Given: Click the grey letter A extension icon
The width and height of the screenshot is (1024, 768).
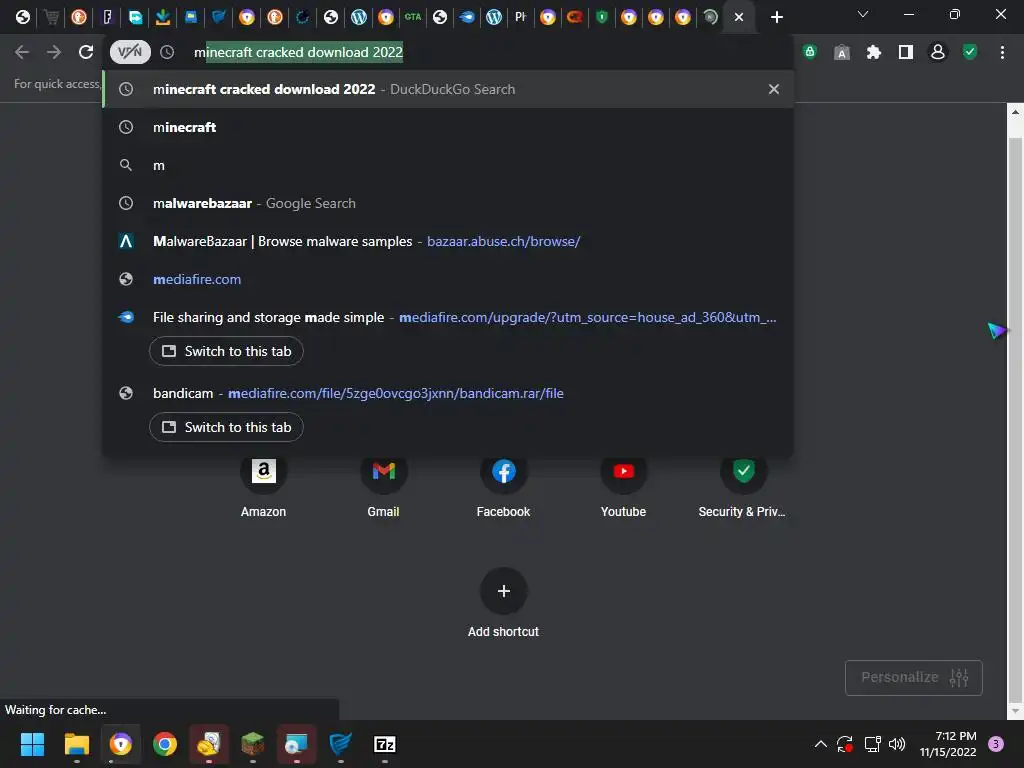Looking at the screenshot, I should (x=842, y=53).
